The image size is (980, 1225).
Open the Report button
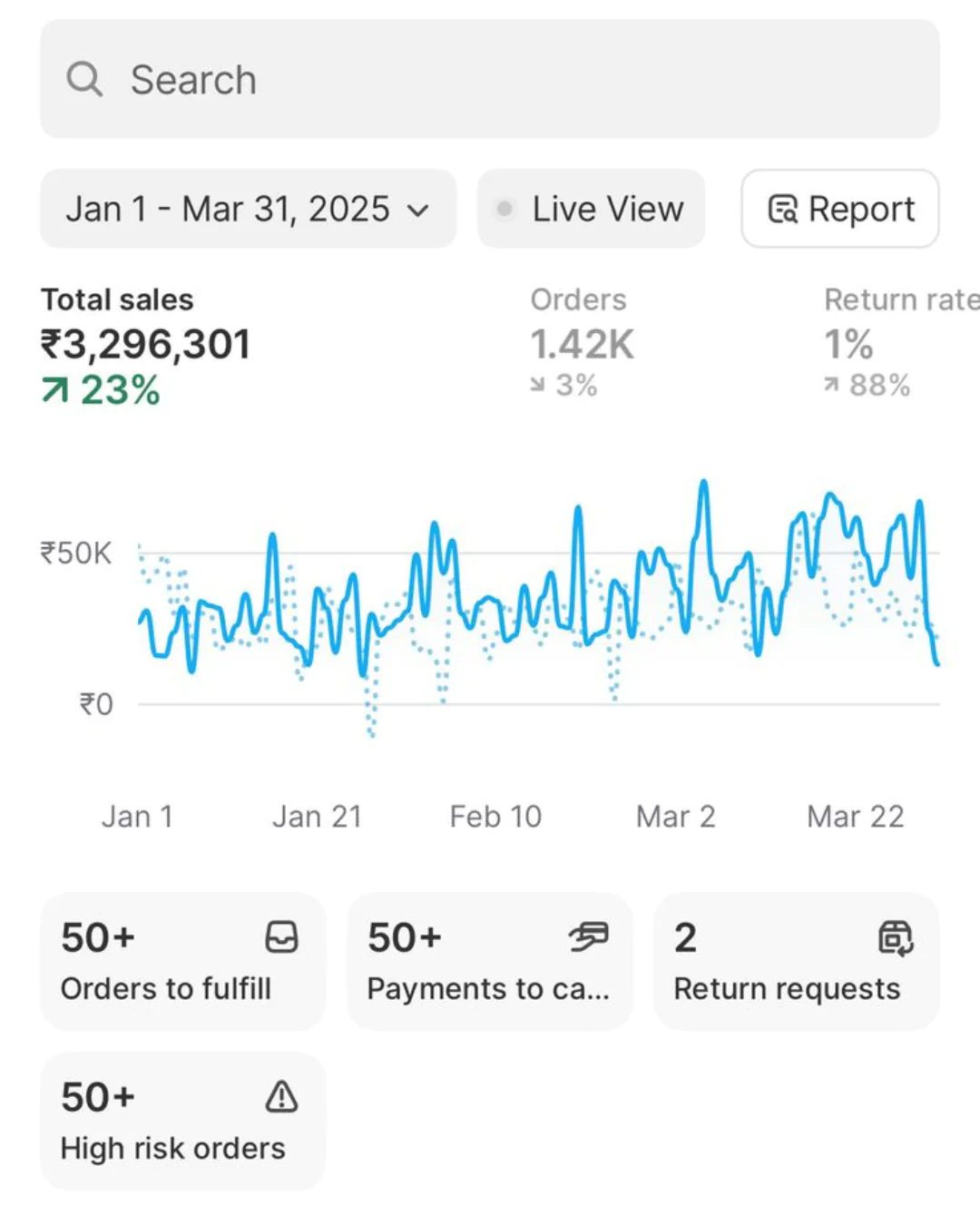(x=840, y=209)
